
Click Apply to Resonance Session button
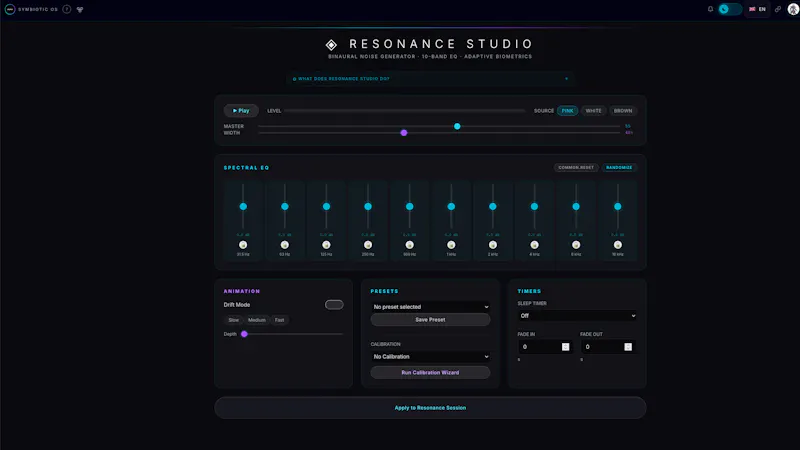(430, 408)
